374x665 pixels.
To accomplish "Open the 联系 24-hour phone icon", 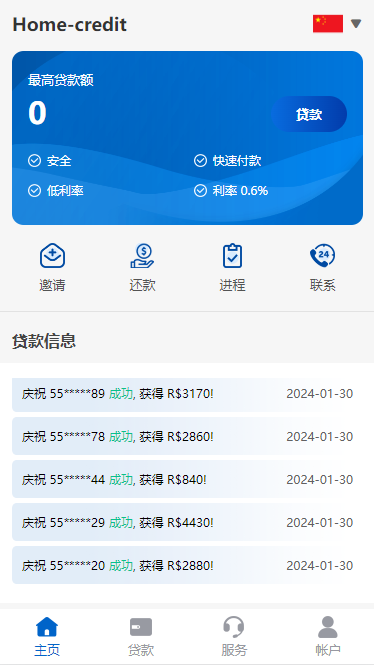I will pyautogui.click(x=323, y=256).
